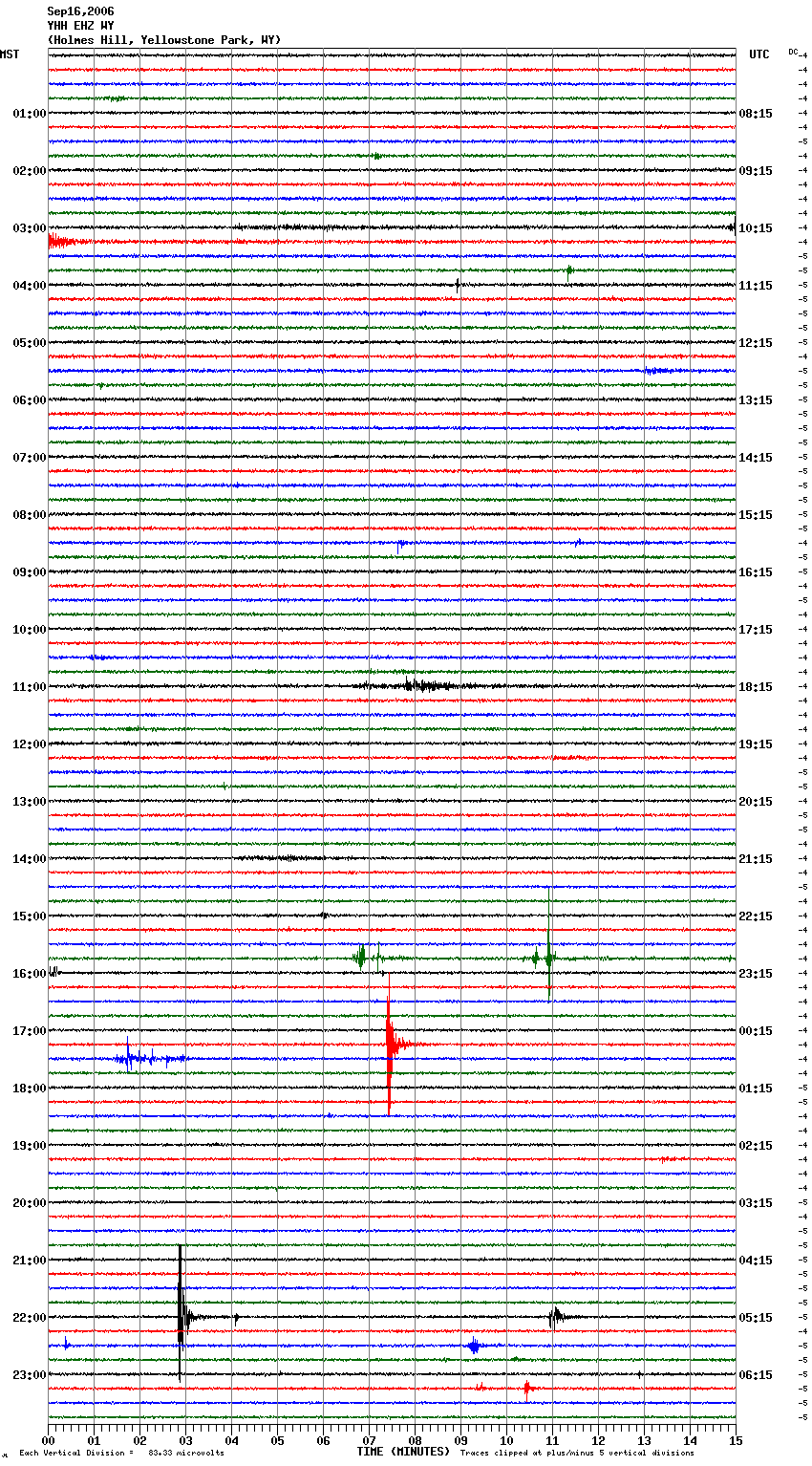
Task: Click minute 07 on the bottom axis
Action: [369, 1440]
